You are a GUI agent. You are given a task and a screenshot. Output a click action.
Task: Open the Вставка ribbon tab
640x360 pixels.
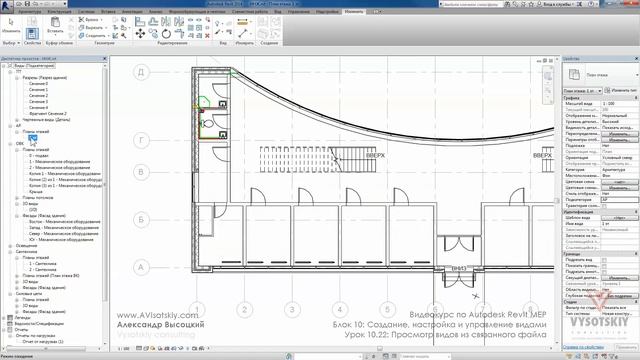pyautogui.click(x=108, y=12)
